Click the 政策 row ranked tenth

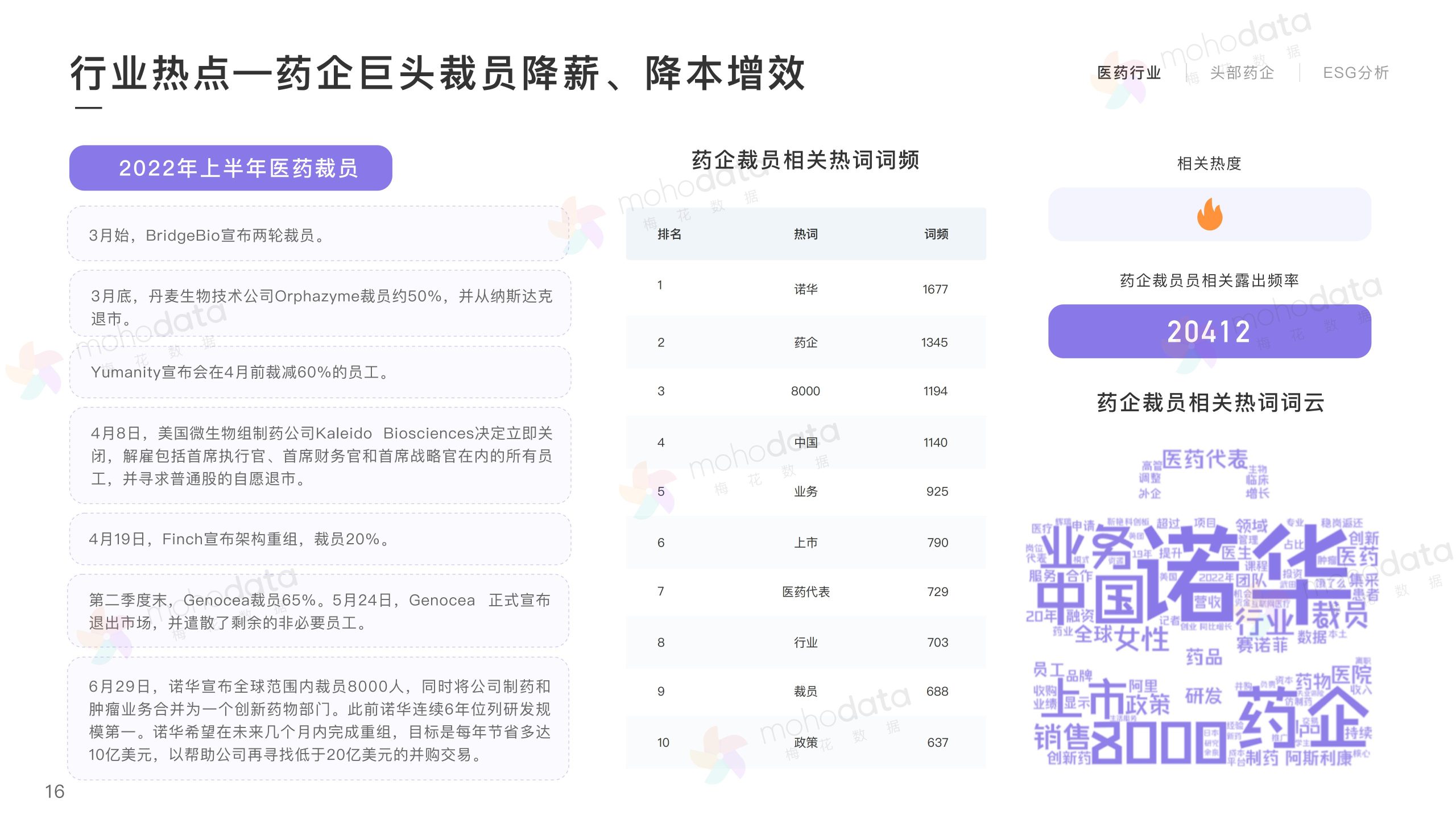click(805, 742)
